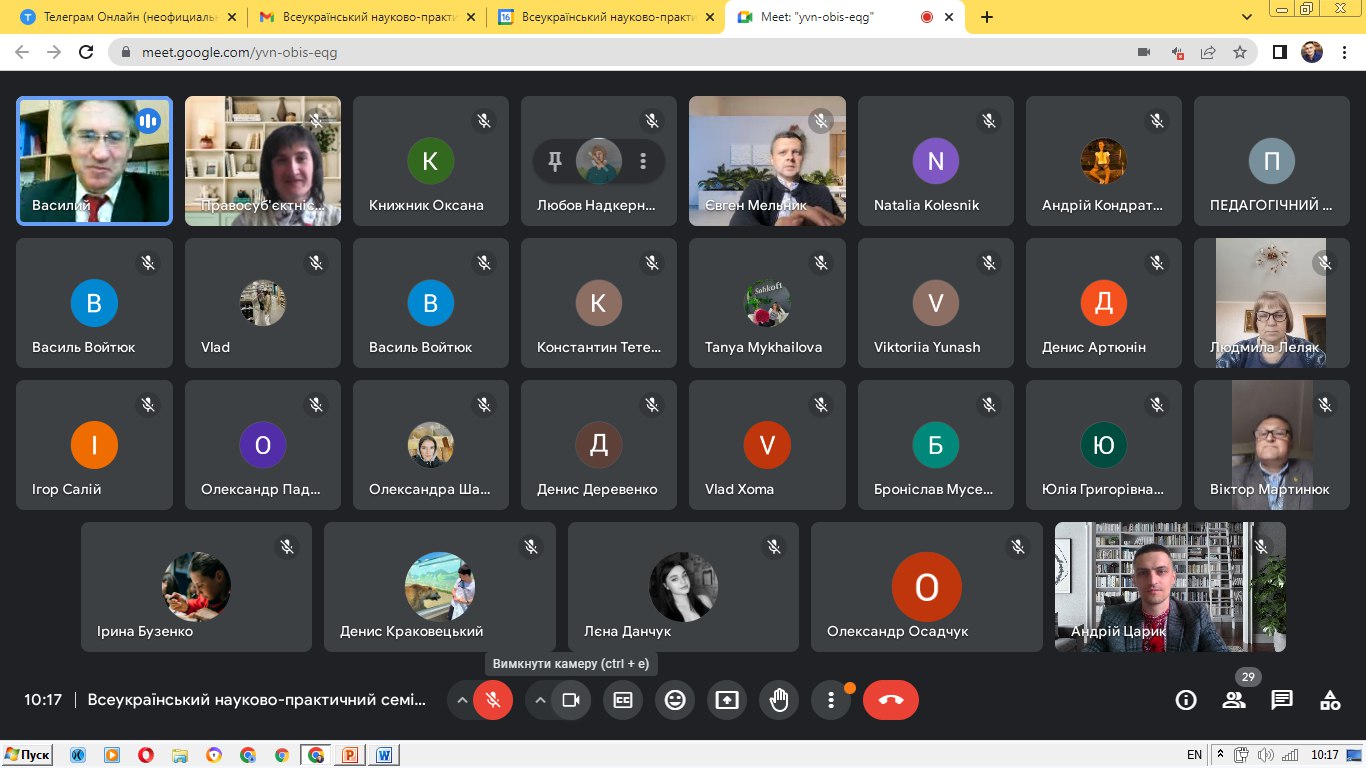Unmute the microphone with red mic button
This screenshot has height=768, width=1366.
[x=492, y=700]
